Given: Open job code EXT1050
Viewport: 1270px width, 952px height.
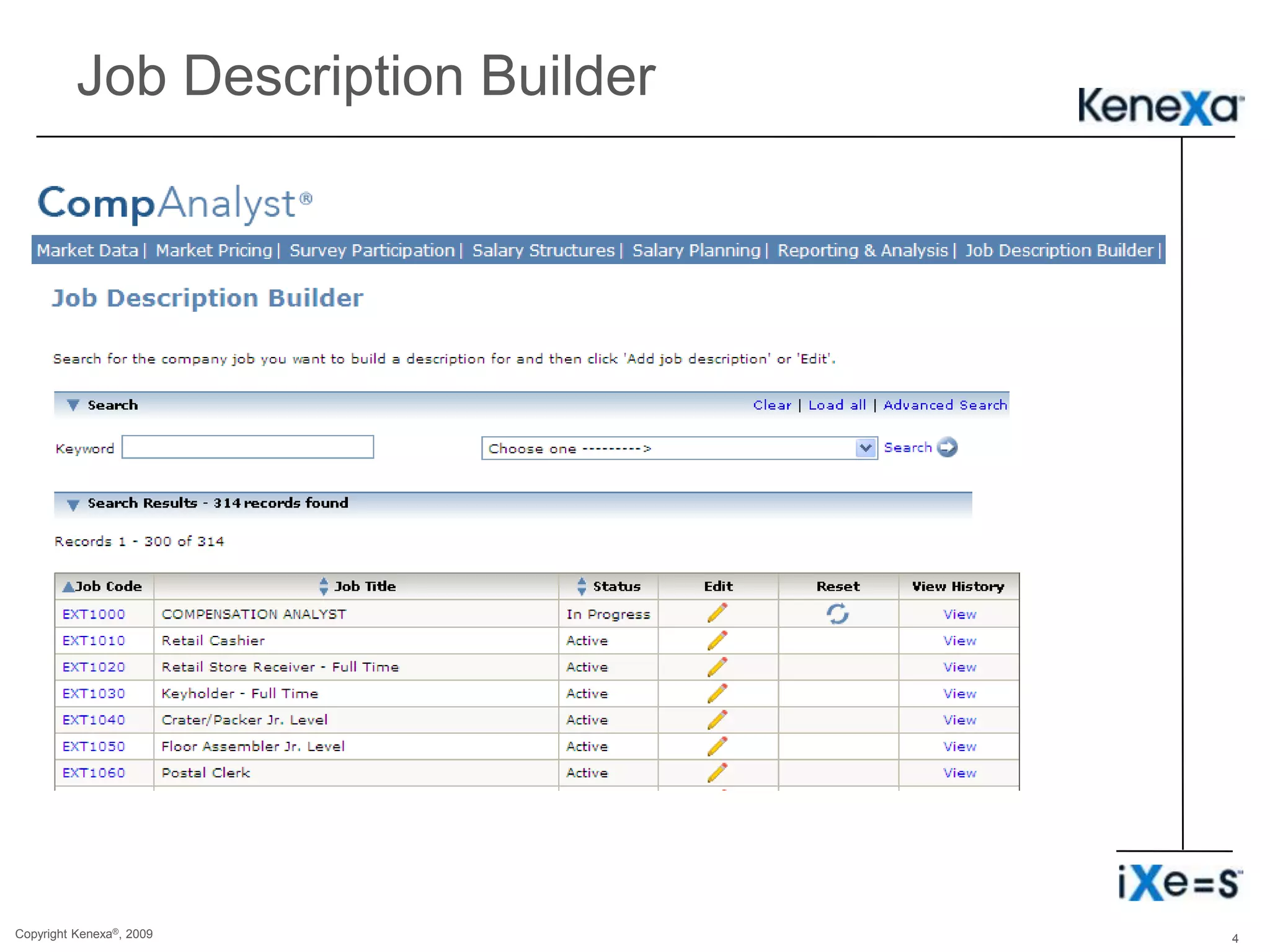Looking at the screenshot, I should 94,746.
